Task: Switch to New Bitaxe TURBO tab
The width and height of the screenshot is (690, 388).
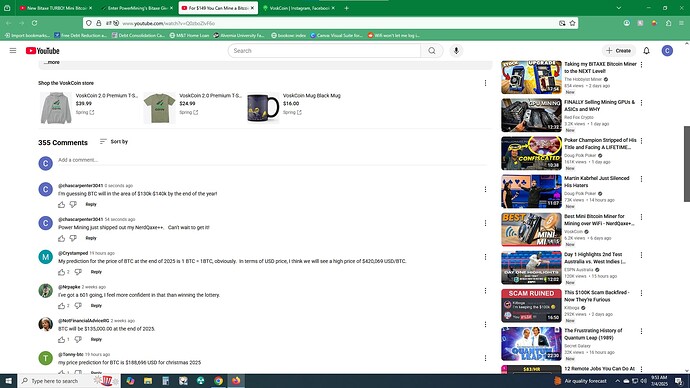Action: (x=55, y=8)
